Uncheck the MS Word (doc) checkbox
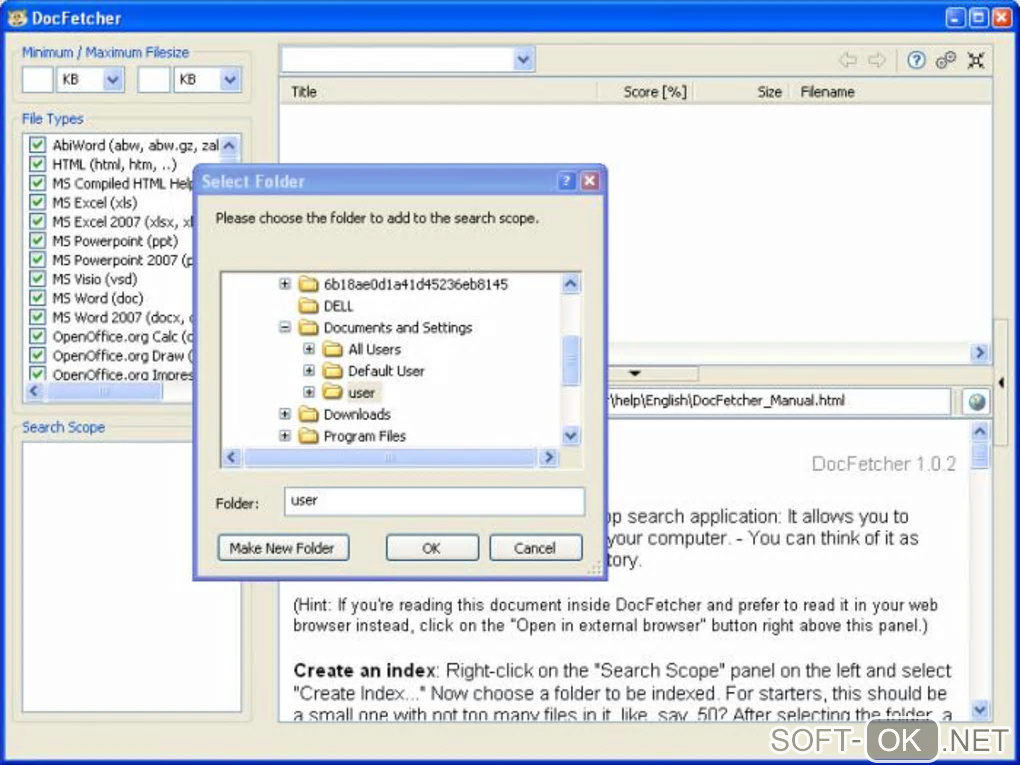The width and height of the screenshot is (1020, 765). 37,298
